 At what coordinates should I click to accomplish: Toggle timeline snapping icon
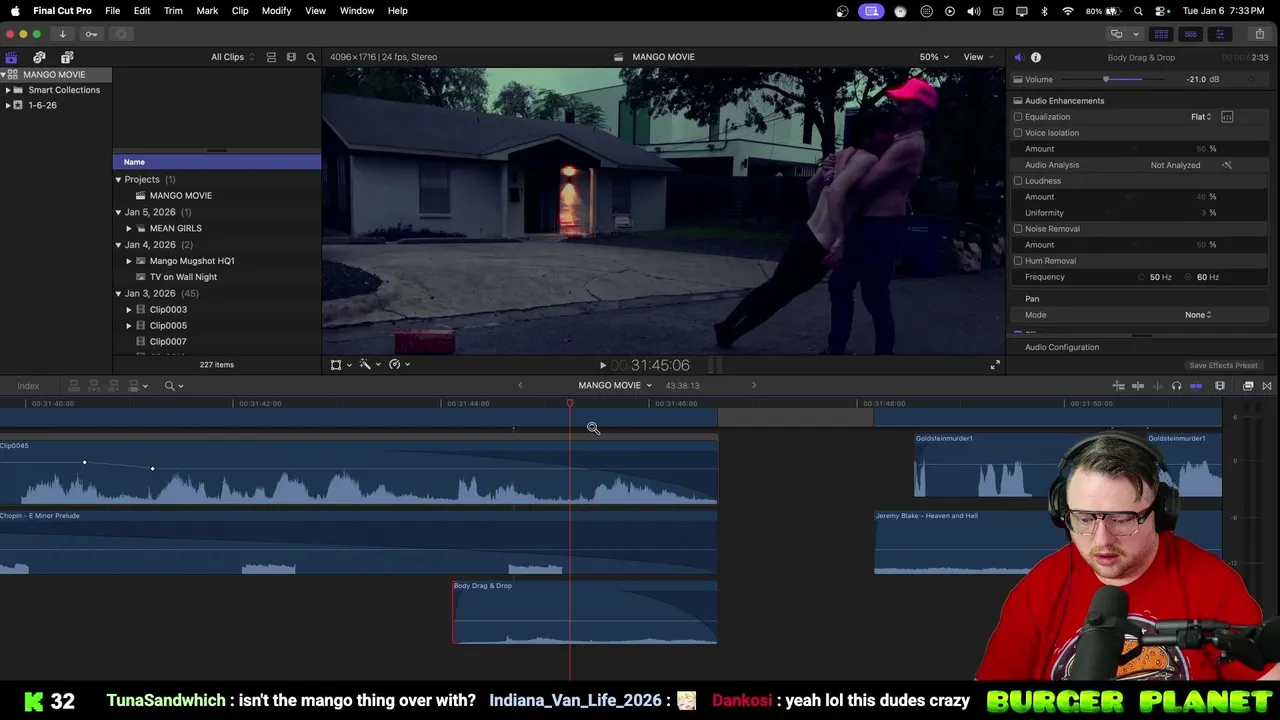point(1196,386)
